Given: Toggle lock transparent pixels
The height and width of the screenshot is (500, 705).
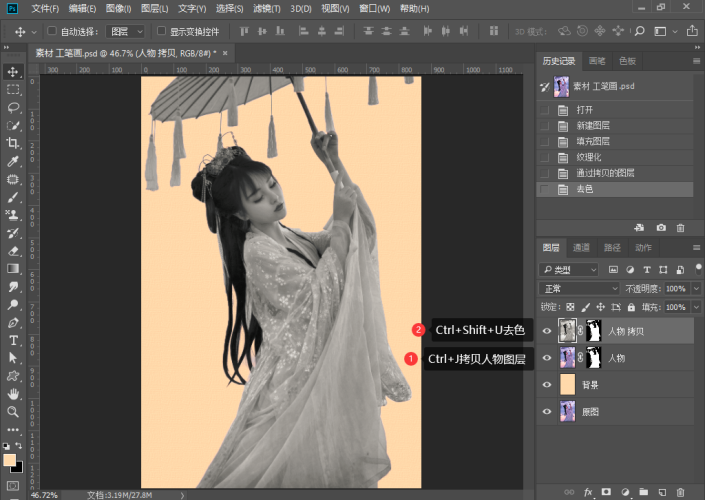Looking at the screenshot, I should click(570, 307).
